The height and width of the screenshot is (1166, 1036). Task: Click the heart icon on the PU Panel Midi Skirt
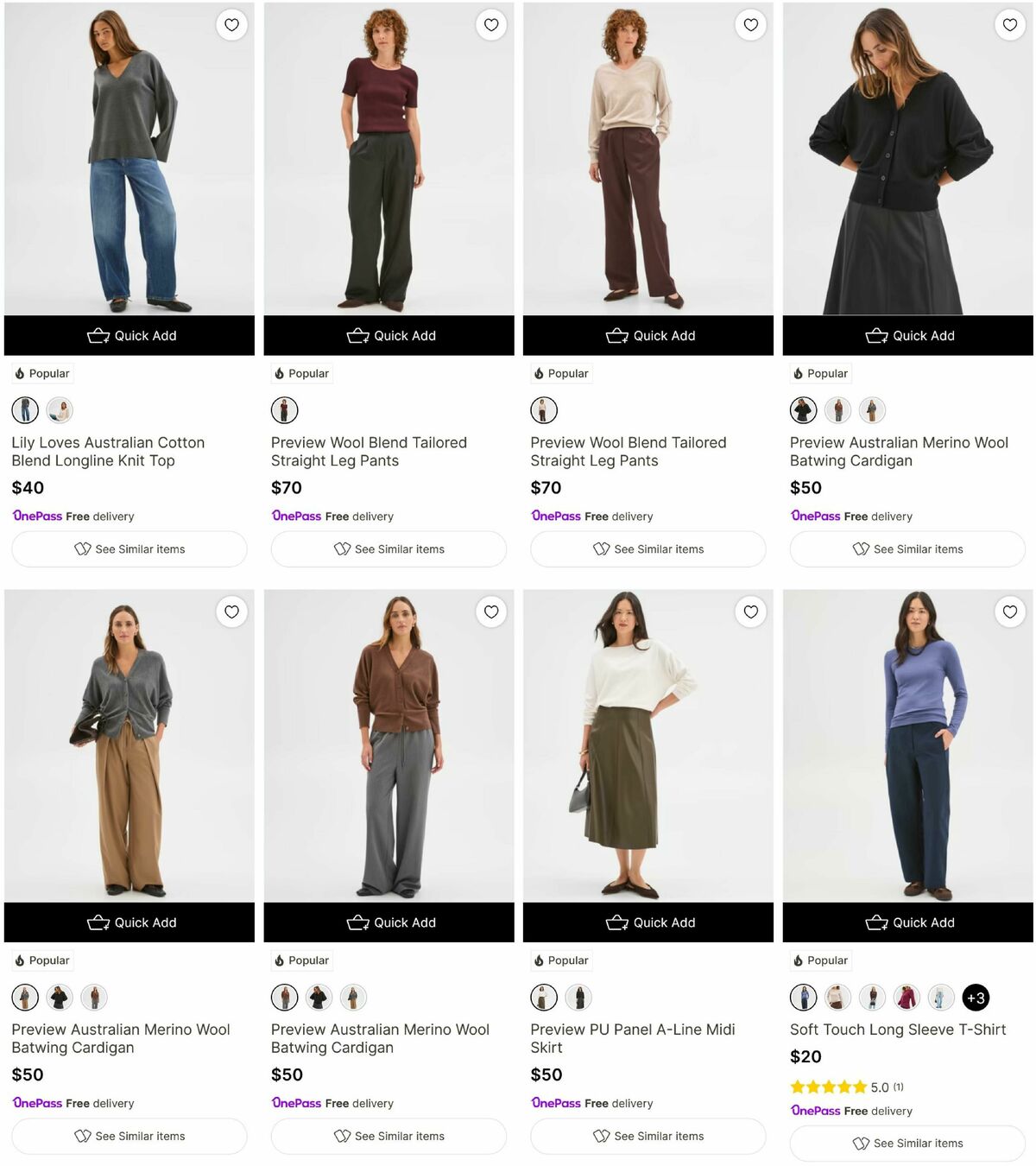750,612
